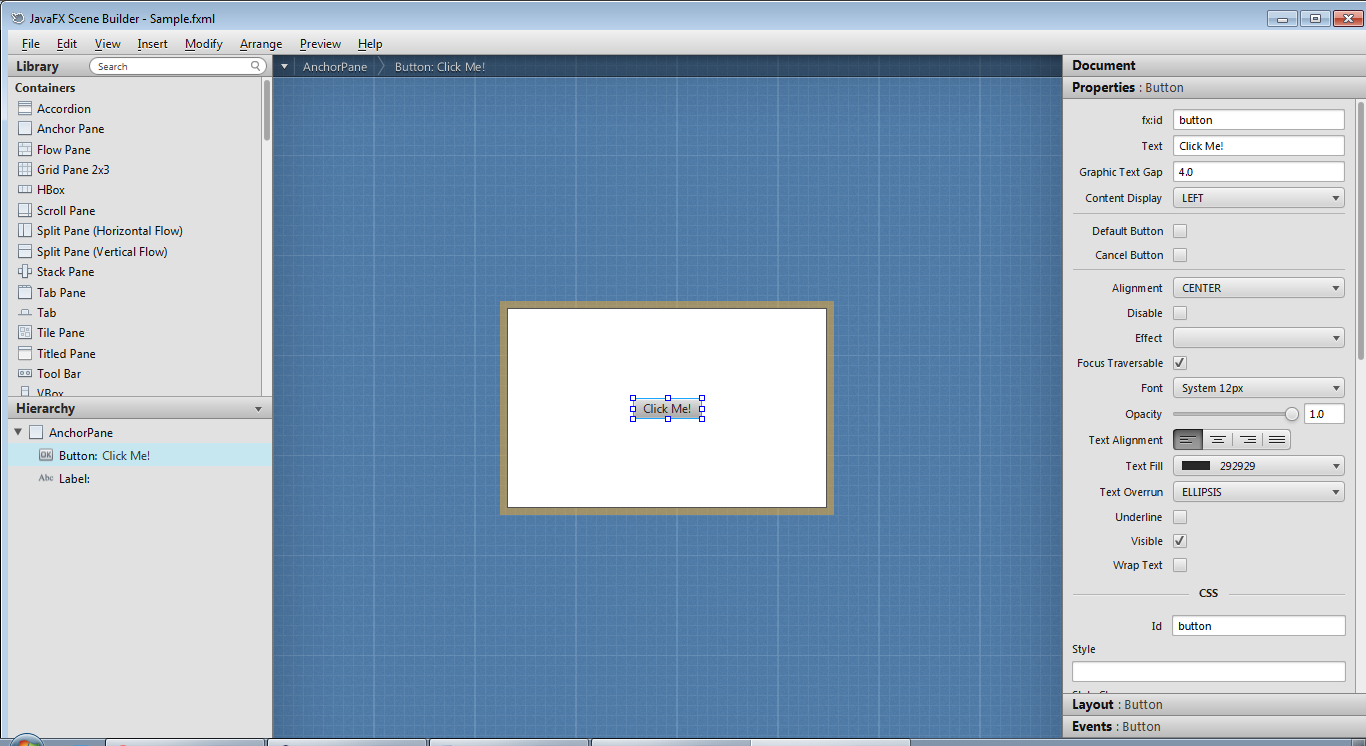Image resolution: width=1366 pixels, height=746 pixels.
Task: Click the Library panel vertical scrollbar
Action: tap(267, 110)
